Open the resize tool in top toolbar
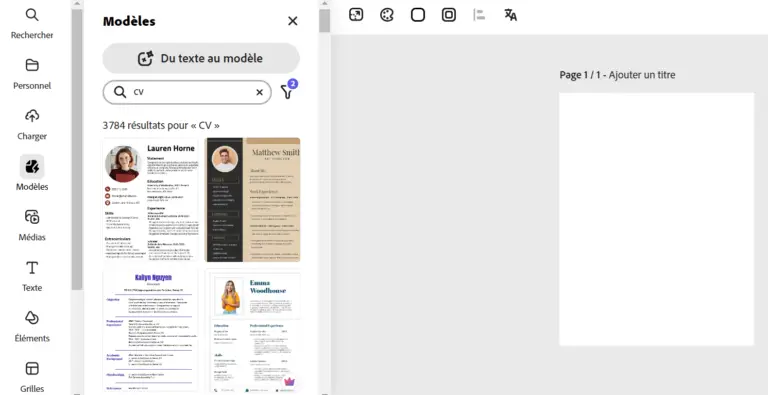This screenshot has height=395, width=768. (x=356, y=15)
